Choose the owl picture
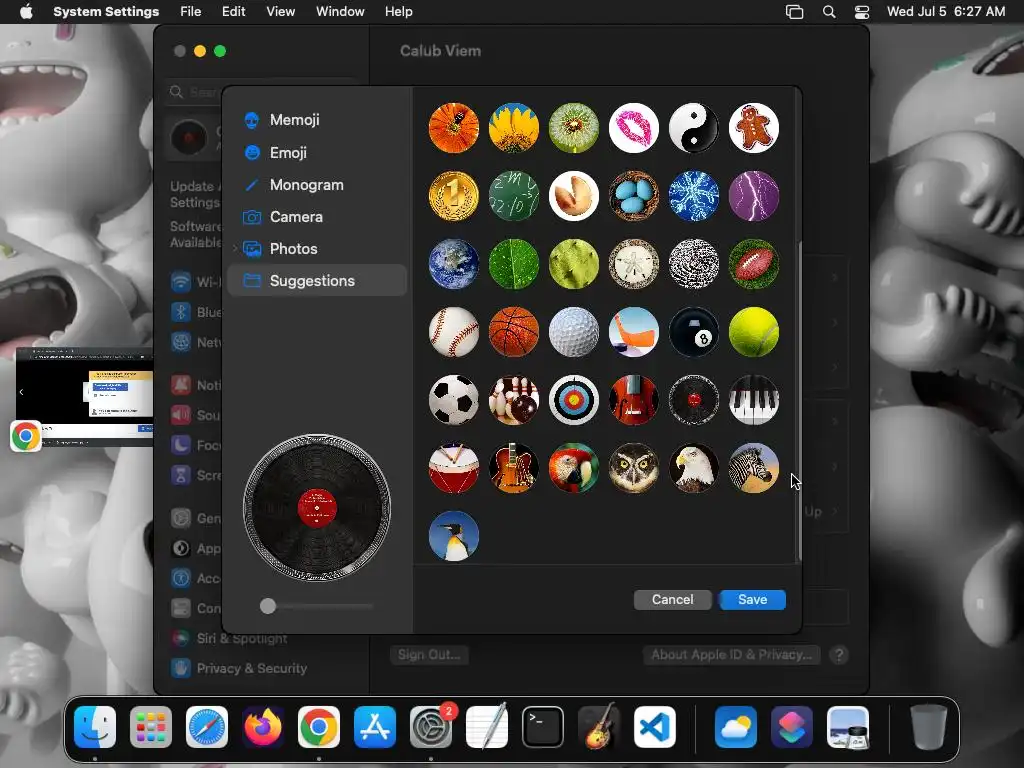Viewport: 1024px width, 768px height. (633, 468)
